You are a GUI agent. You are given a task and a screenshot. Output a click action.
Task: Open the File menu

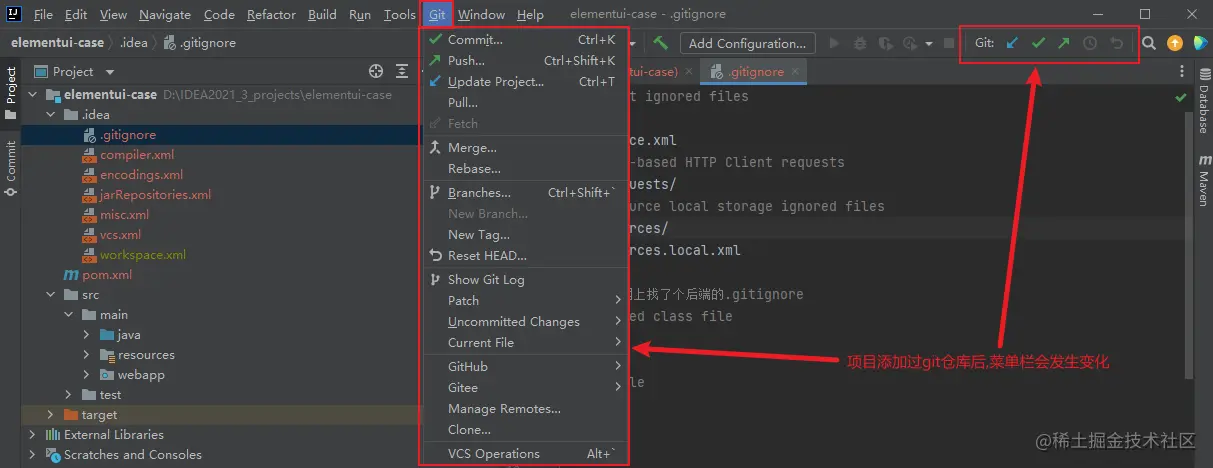[x=43, y=14]
